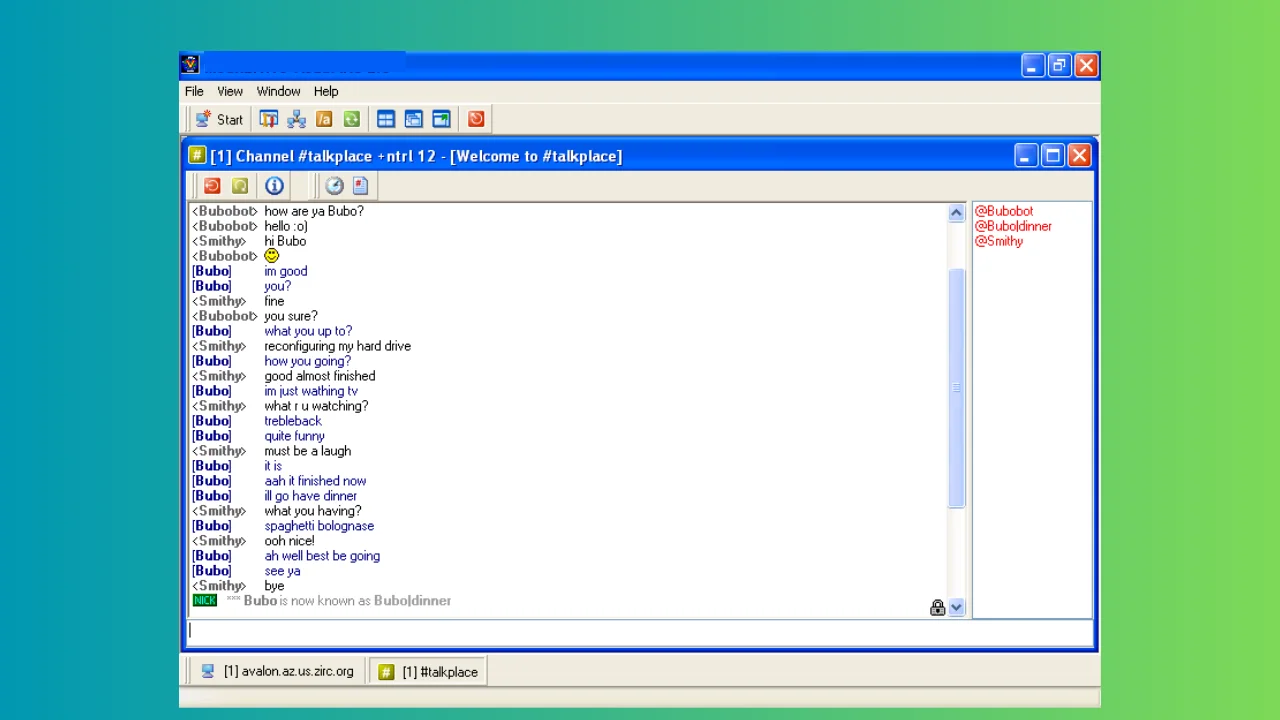
Task: Click the green refresh icon in main toolbar
Action: click(351, 119)
